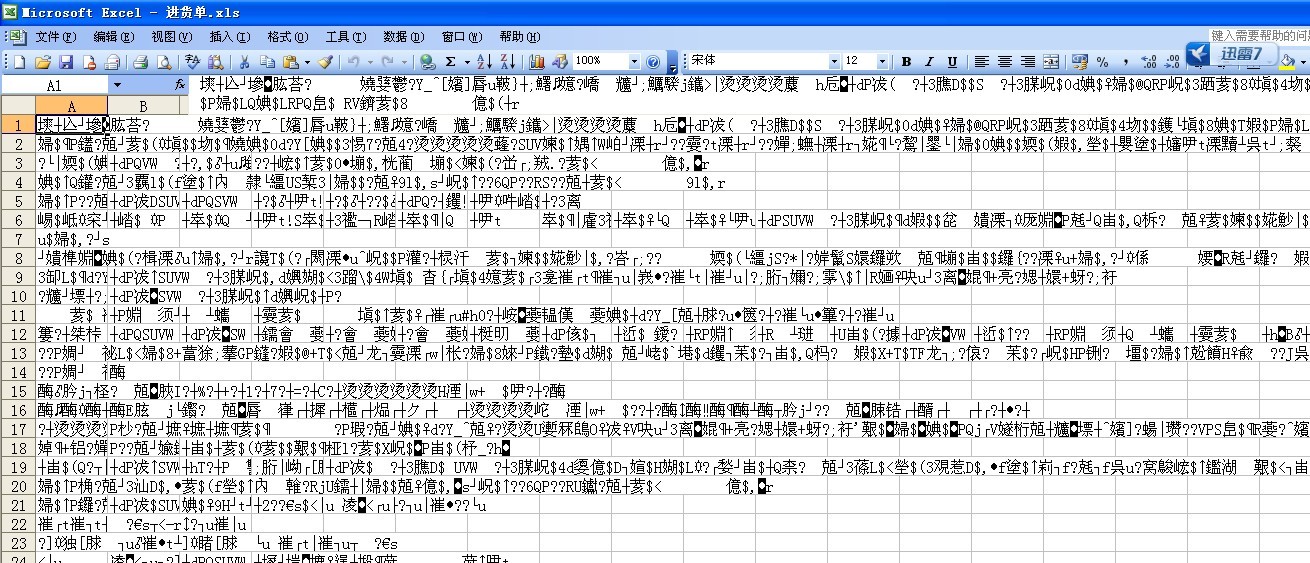Open the 插入(I) menu
The height and width of the screenshot is (563, 1310).
pyautogui.click(x=228, y=36)
